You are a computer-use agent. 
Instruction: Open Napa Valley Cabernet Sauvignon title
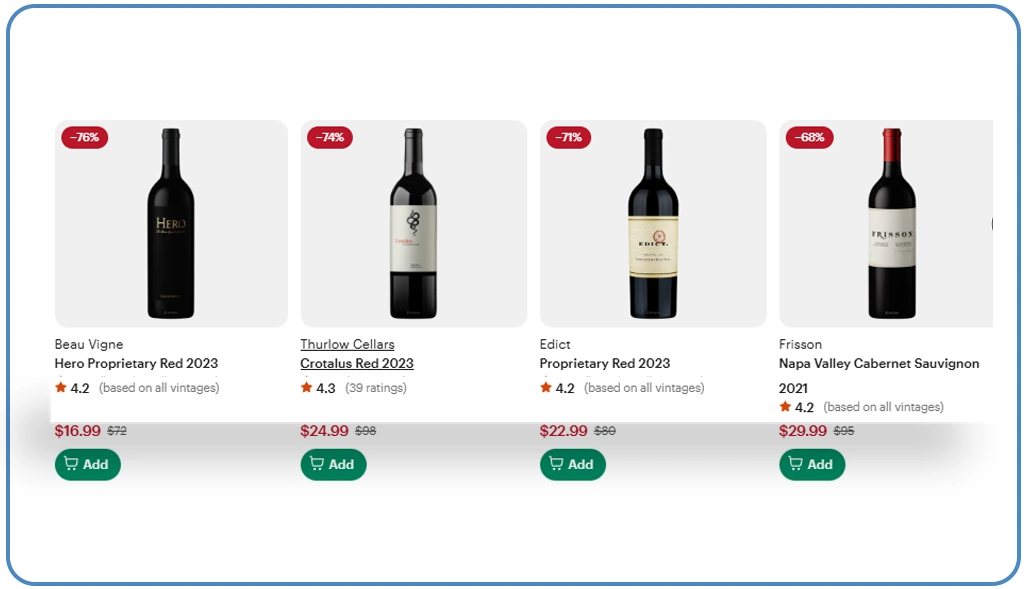[879, 363]
